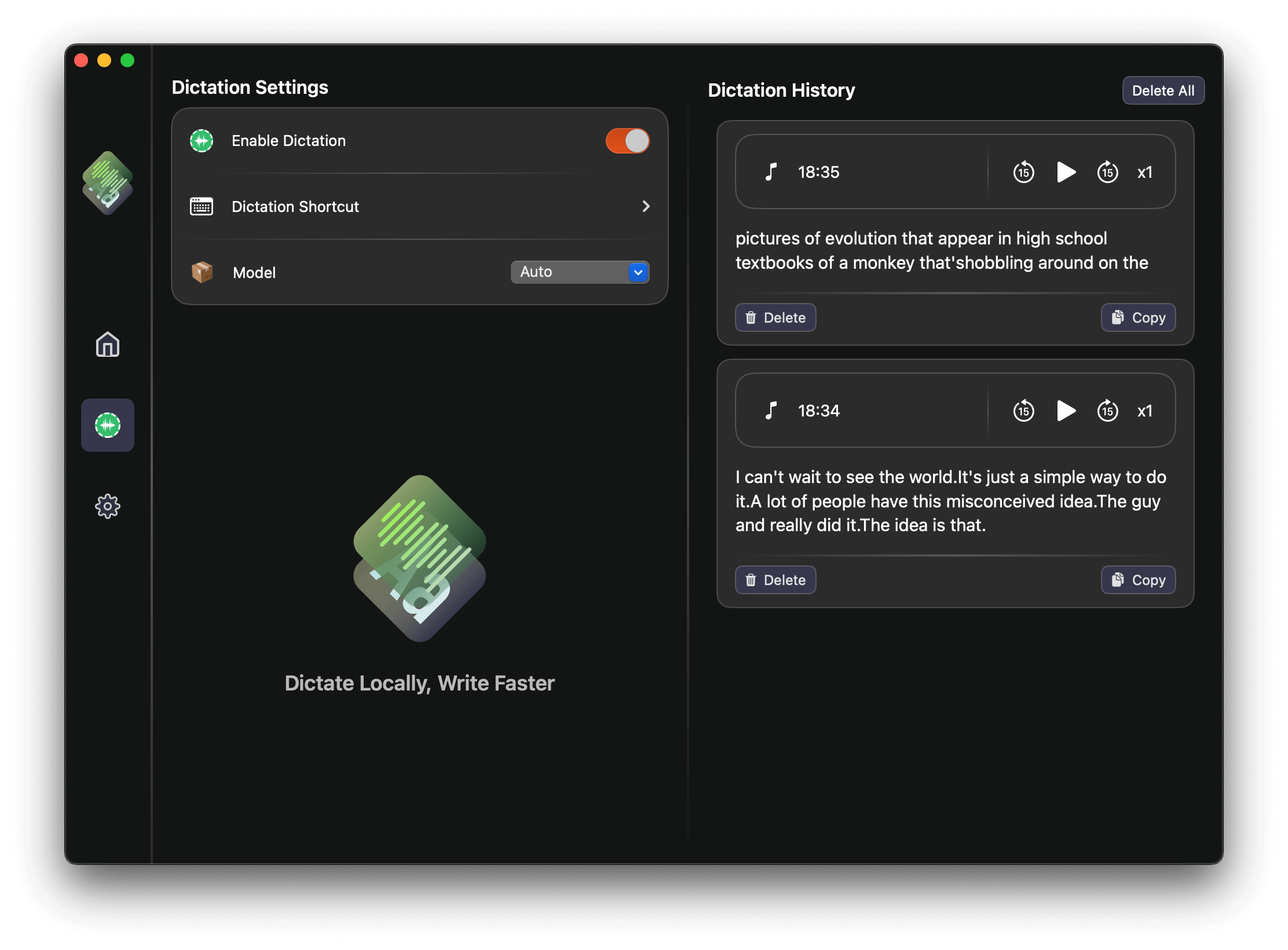Image resolution: width=1288 pixels, height=950 pixels.
Task: Open the Dictation Shortcut row
Action: [x=419, y=207]
